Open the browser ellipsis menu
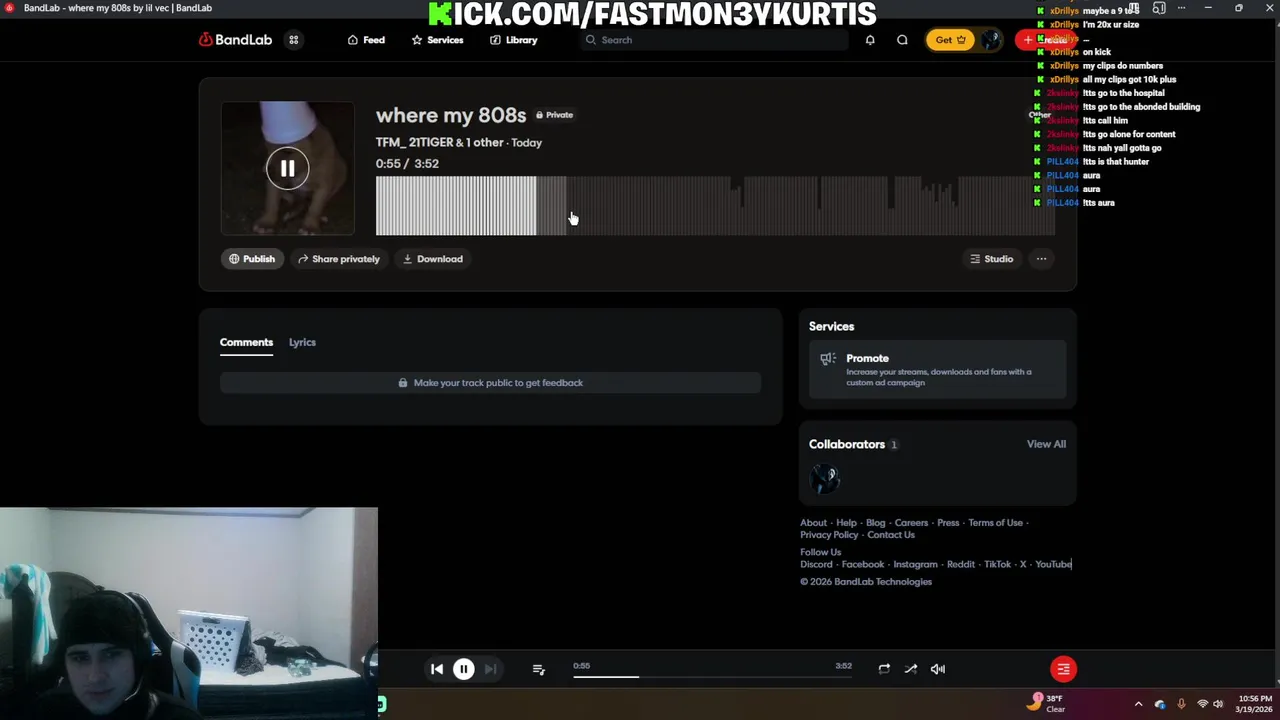Viewport: 1280px width, 720px height. (1182, 8)
